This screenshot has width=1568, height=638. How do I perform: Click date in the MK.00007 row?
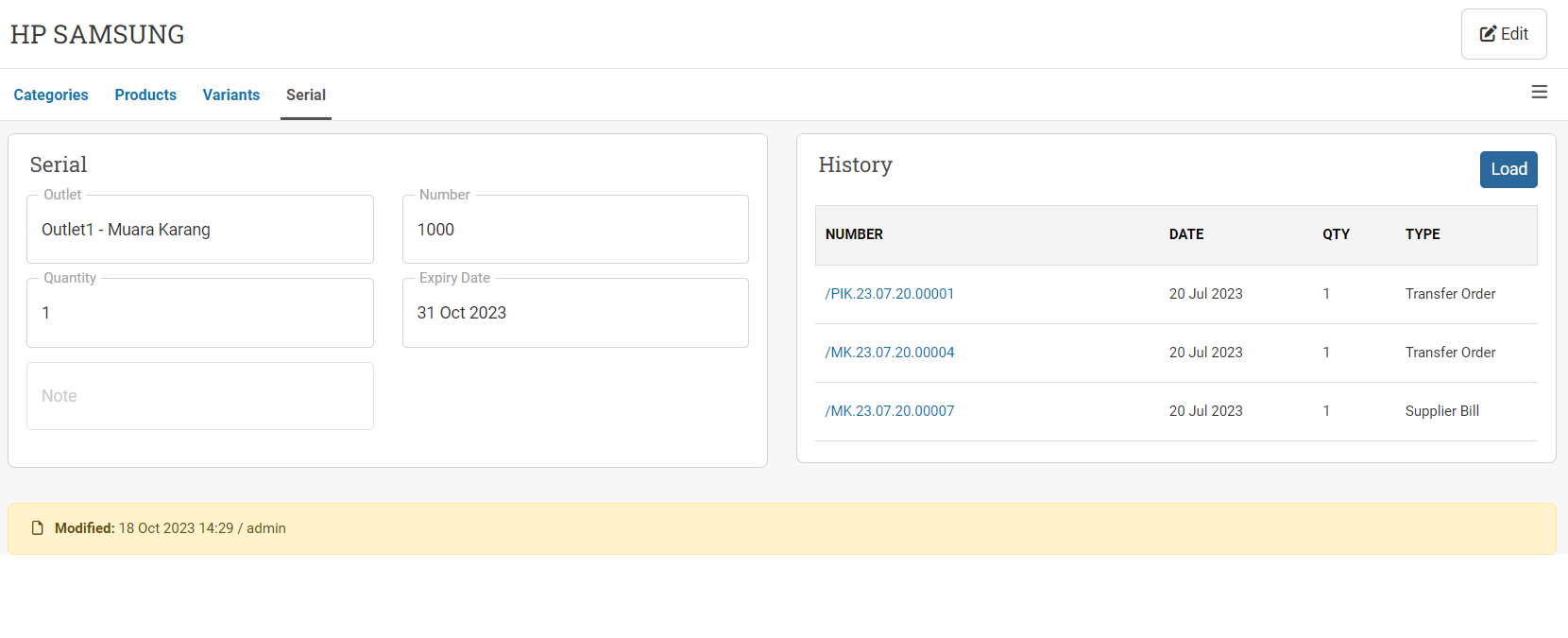click(x=1206, y=411)
